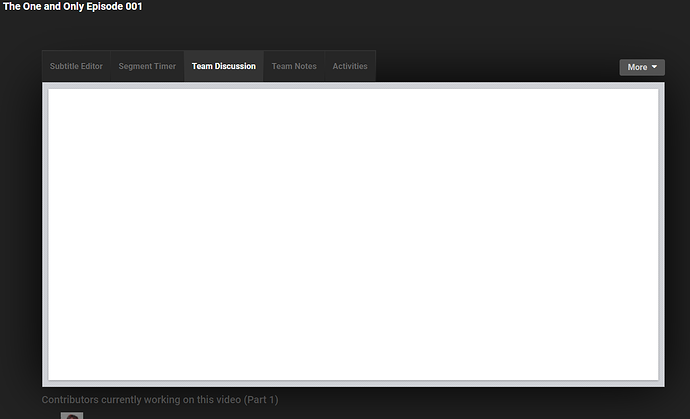The height and width of the screenshot is (419, 690).
Task: Show the Activities tab
Action: click(x=350, y=66)
